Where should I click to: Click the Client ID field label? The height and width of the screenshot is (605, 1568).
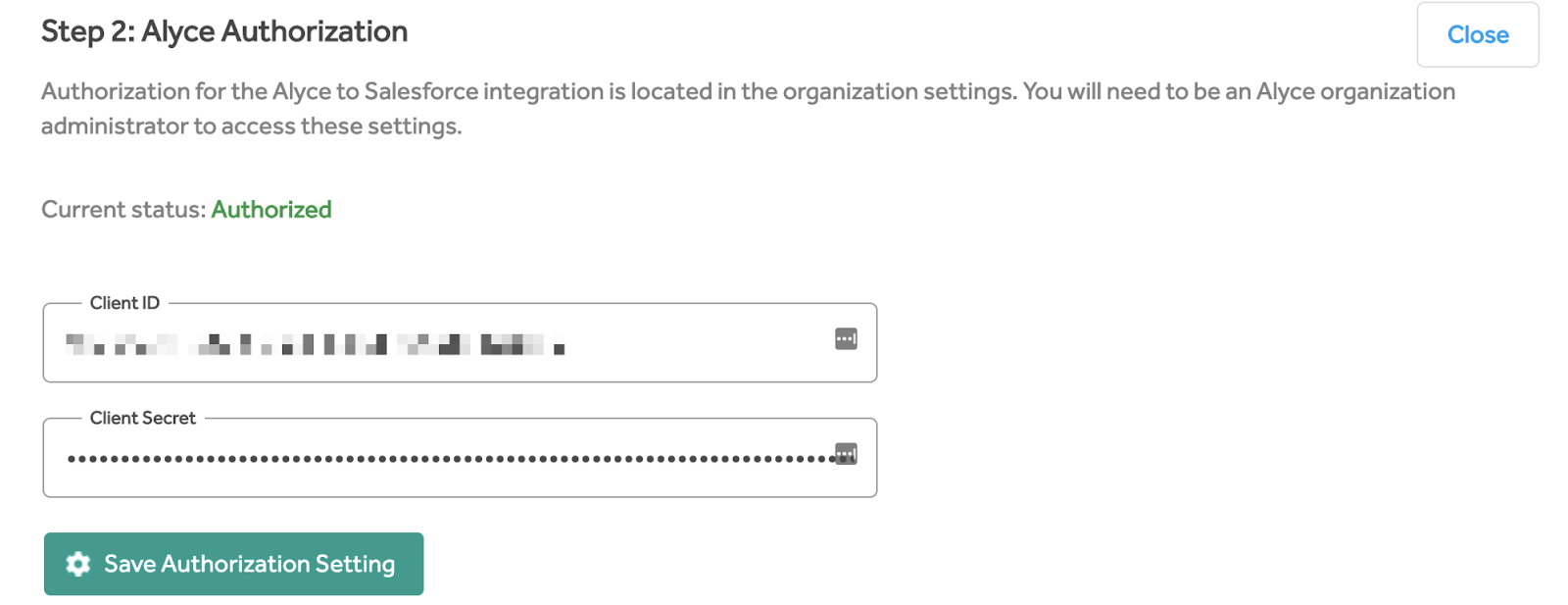click(124, 303)
